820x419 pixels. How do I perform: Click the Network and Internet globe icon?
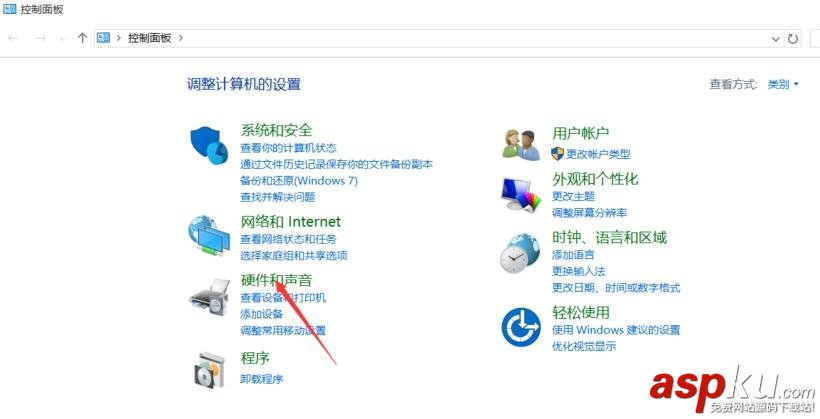(209, 235)
